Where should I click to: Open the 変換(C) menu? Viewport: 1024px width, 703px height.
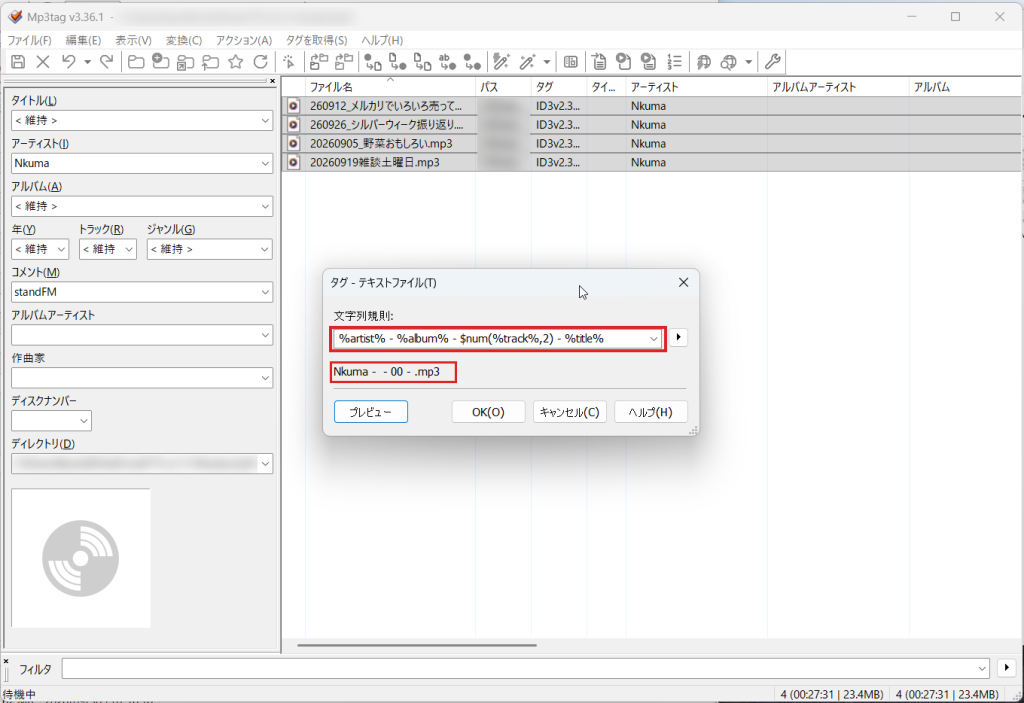point(184,41)
